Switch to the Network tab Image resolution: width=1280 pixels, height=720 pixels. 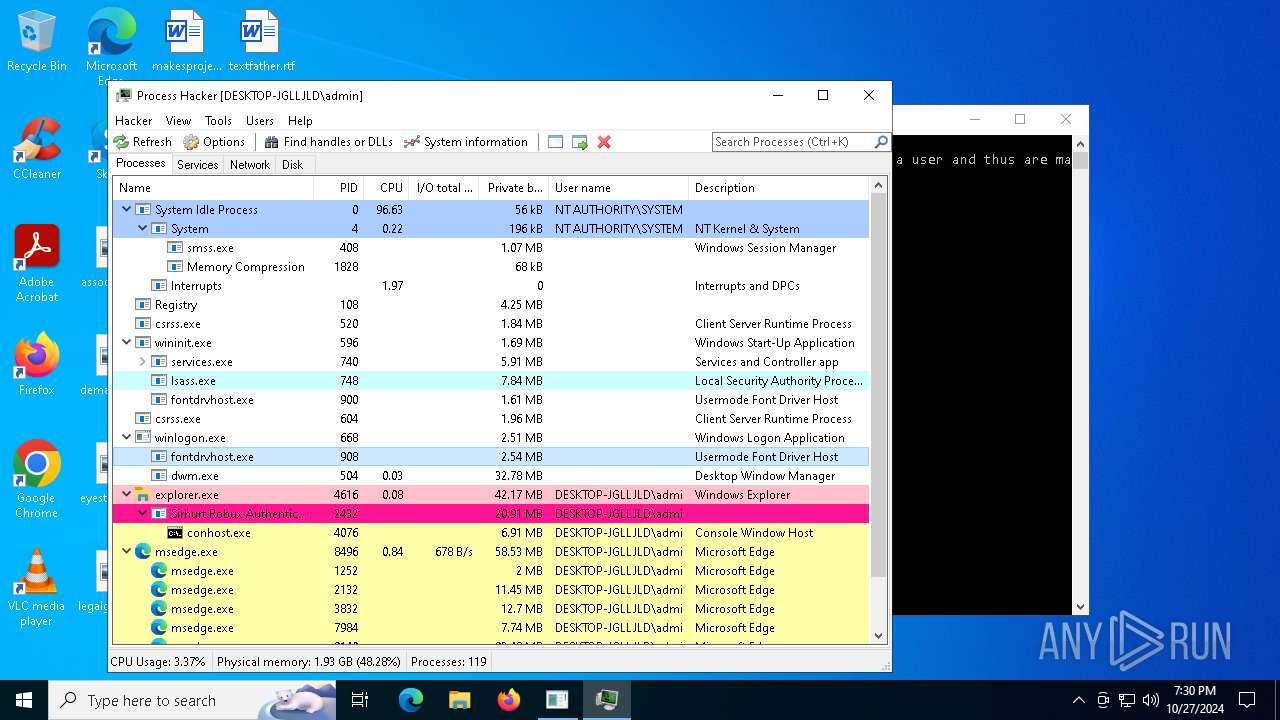point(250,165)
